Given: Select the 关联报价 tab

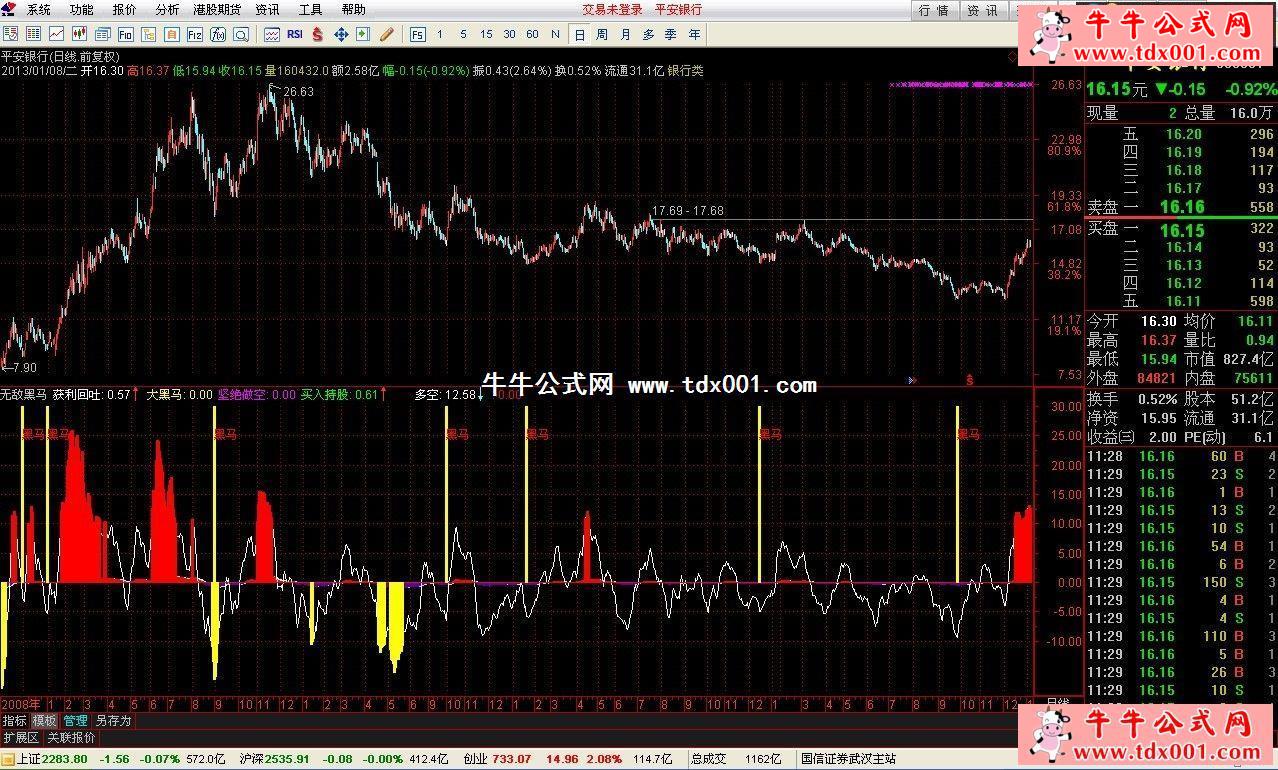Looking at the screenshot, I should [71, 738].
